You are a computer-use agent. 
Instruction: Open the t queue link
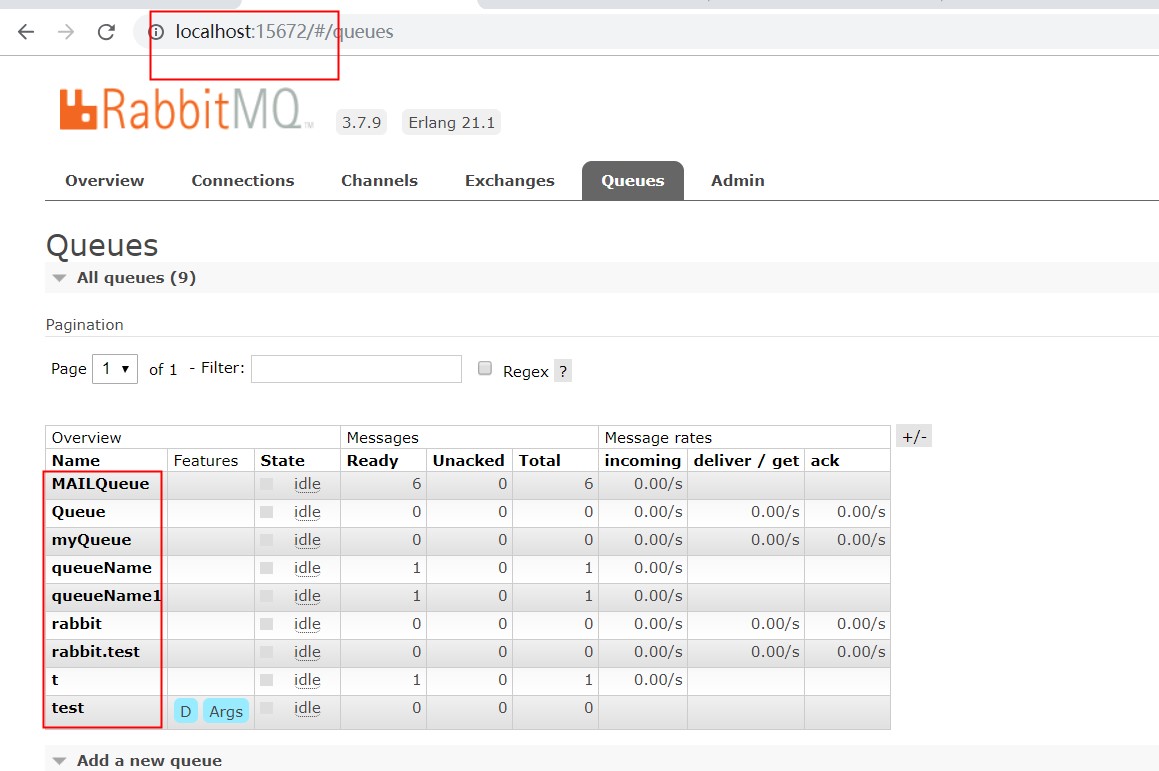pyautogui.click(x=55, y=679)
